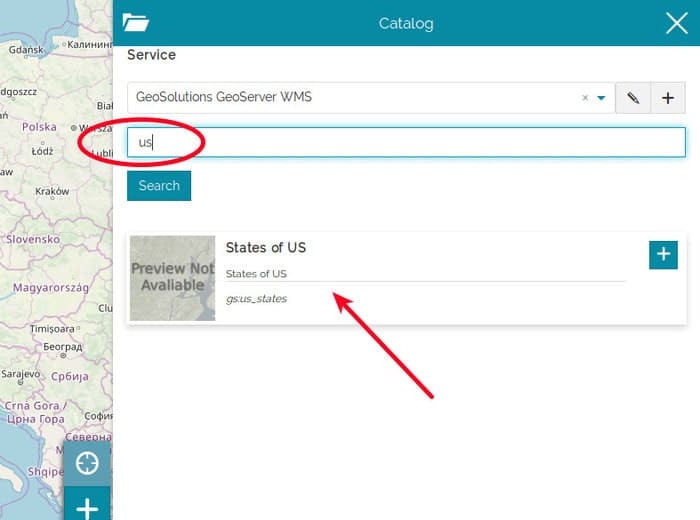Add States of US layer to map
Viewport: 700px width, 520px height.
pyautogui.click(x=663, y=254)
